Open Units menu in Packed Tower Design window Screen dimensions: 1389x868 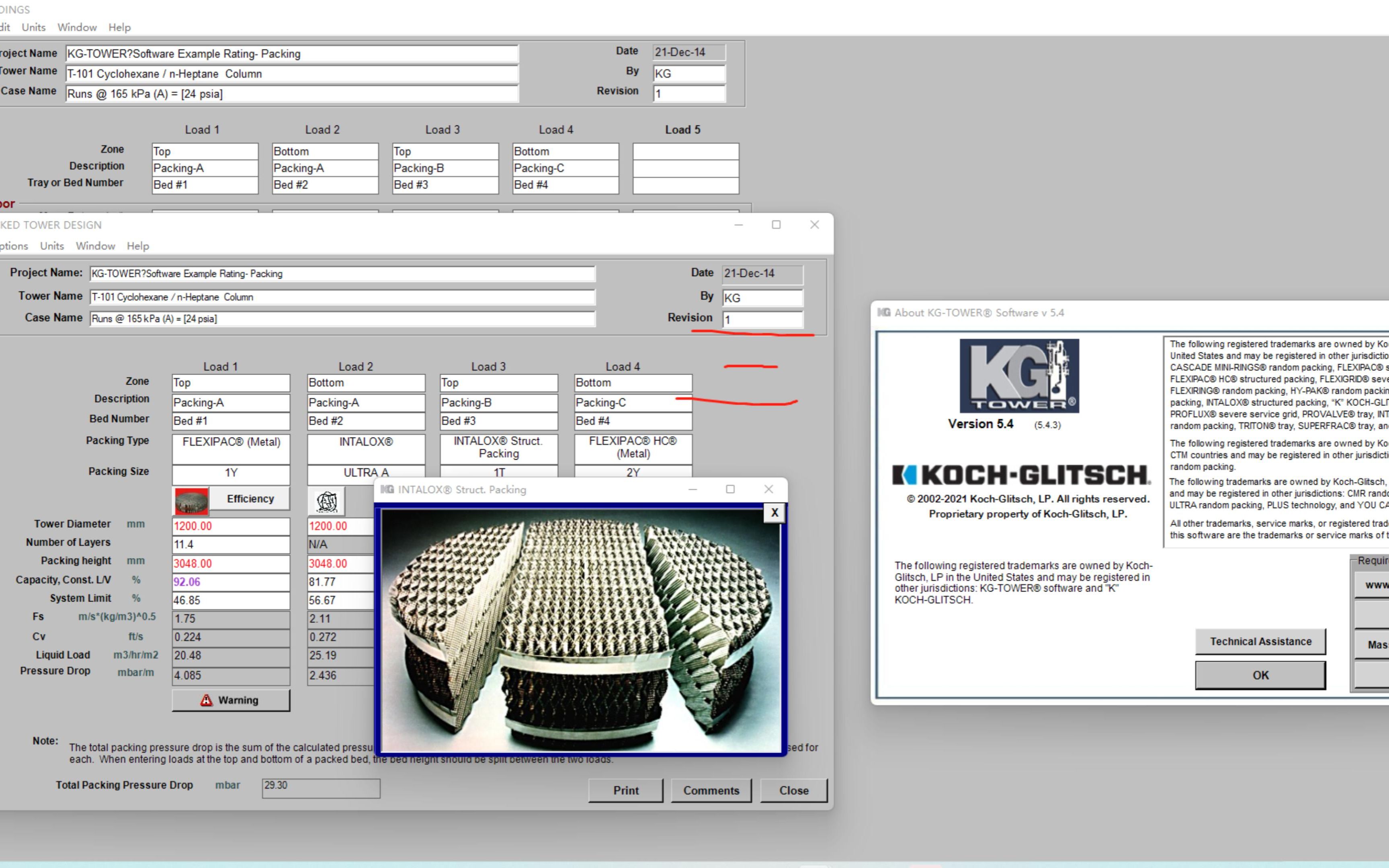(x=52, y=246)
